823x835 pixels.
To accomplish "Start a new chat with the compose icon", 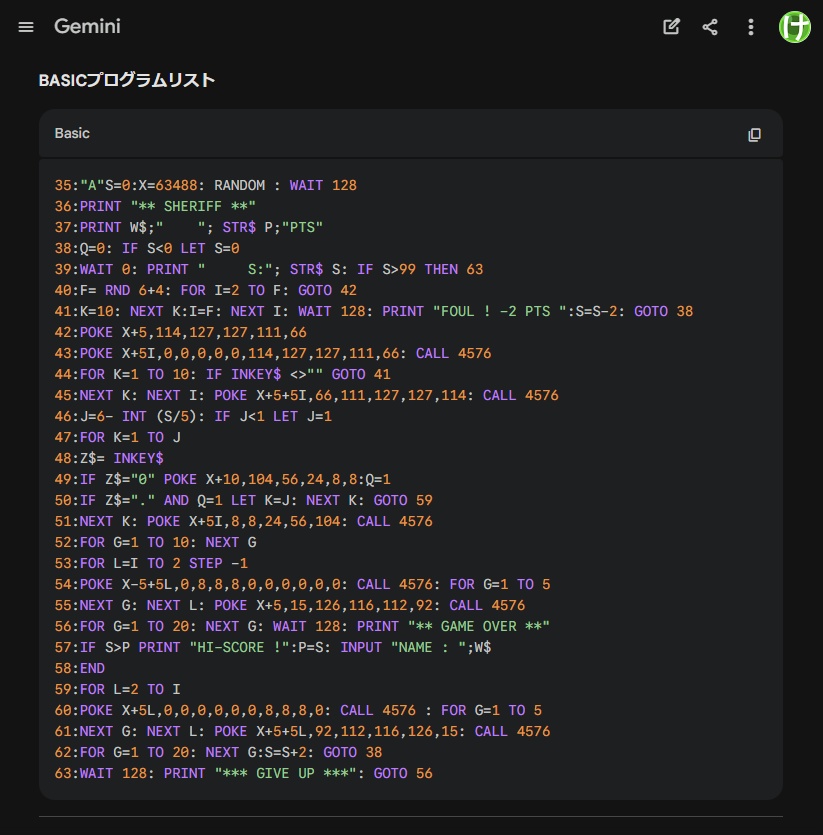I will point(670,27).
